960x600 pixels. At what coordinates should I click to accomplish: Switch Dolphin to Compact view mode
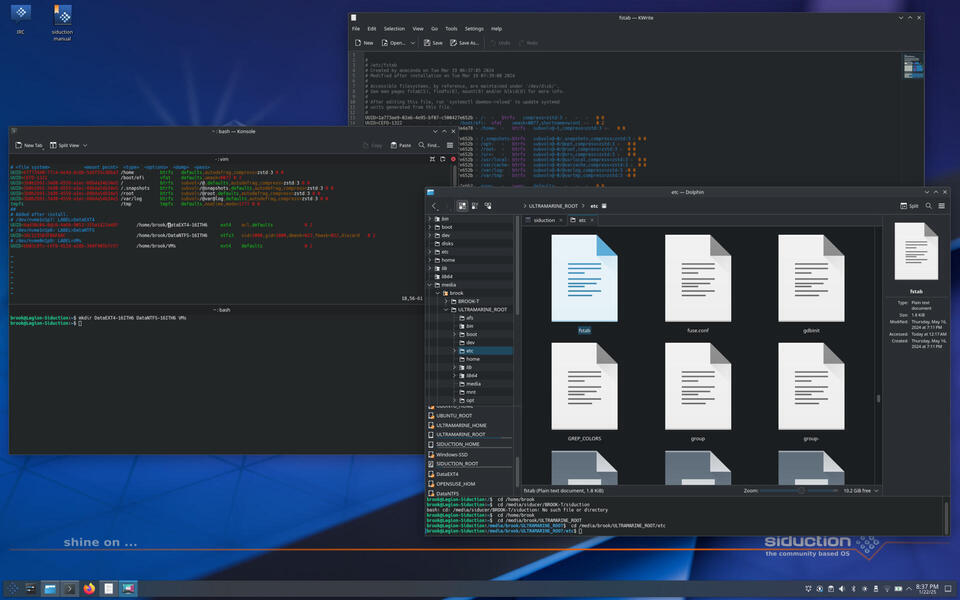click(475, 206)
